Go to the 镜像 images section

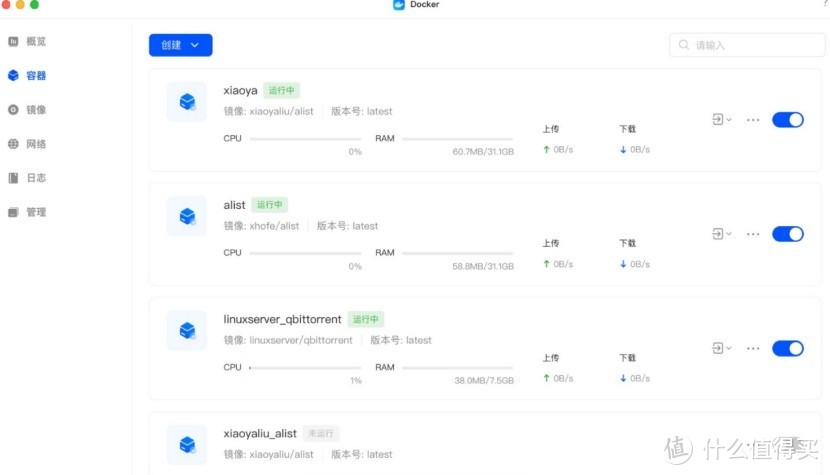pyautogui.click(x=27, y=110)
